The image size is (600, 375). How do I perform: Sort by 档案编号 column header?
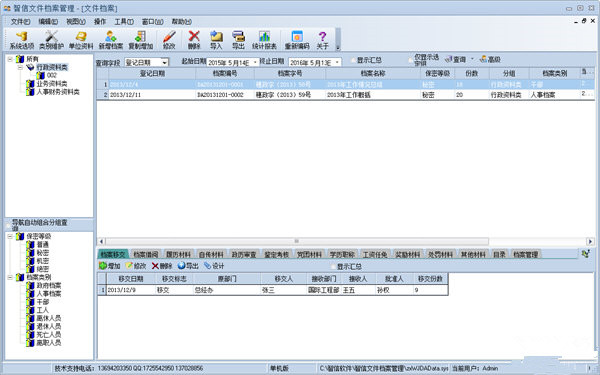pos(225,73)
